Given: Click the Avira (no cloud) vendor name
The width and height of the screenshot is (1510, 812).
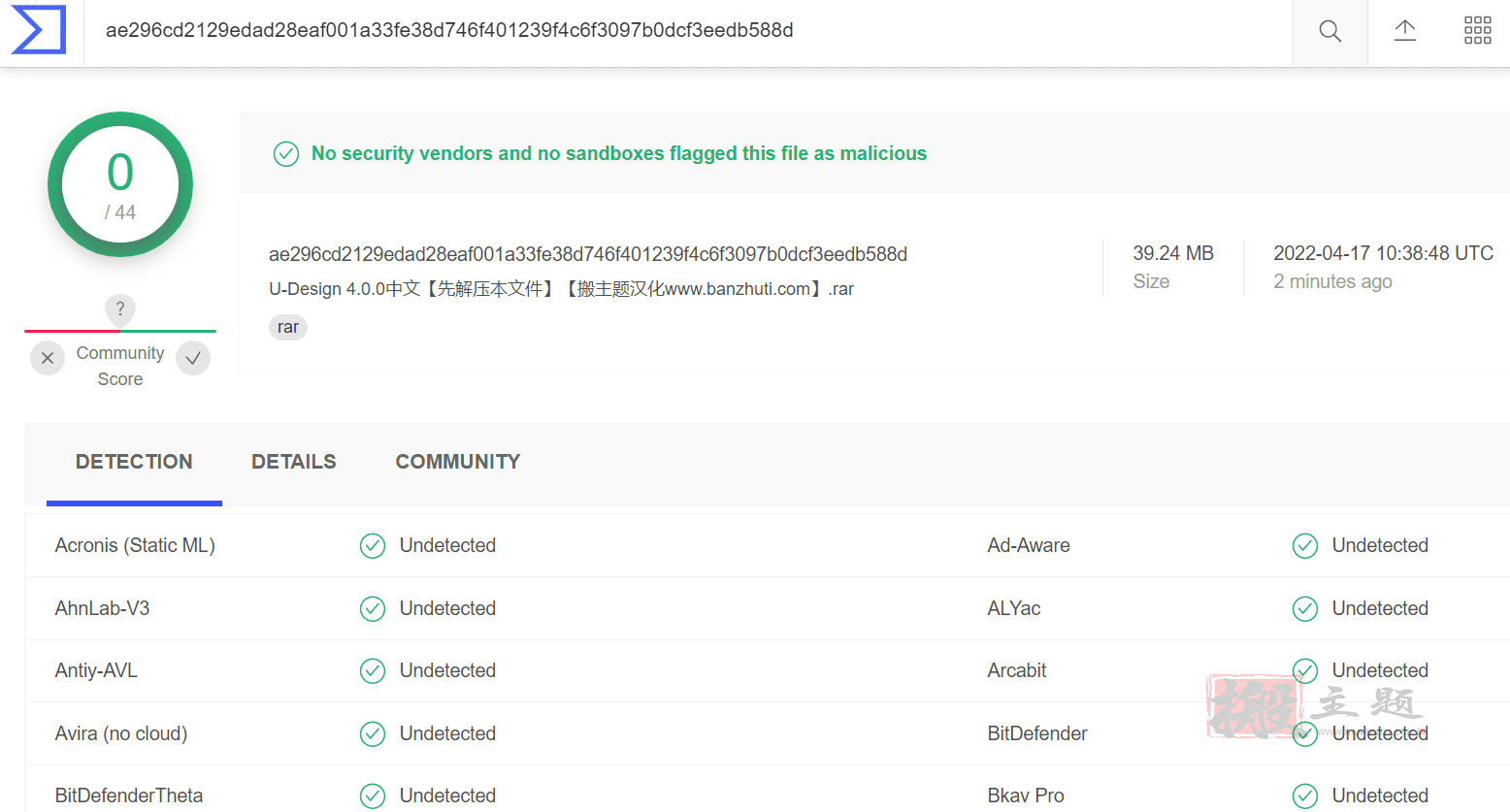Looking at the screenshot, I should tap(121, 733).
